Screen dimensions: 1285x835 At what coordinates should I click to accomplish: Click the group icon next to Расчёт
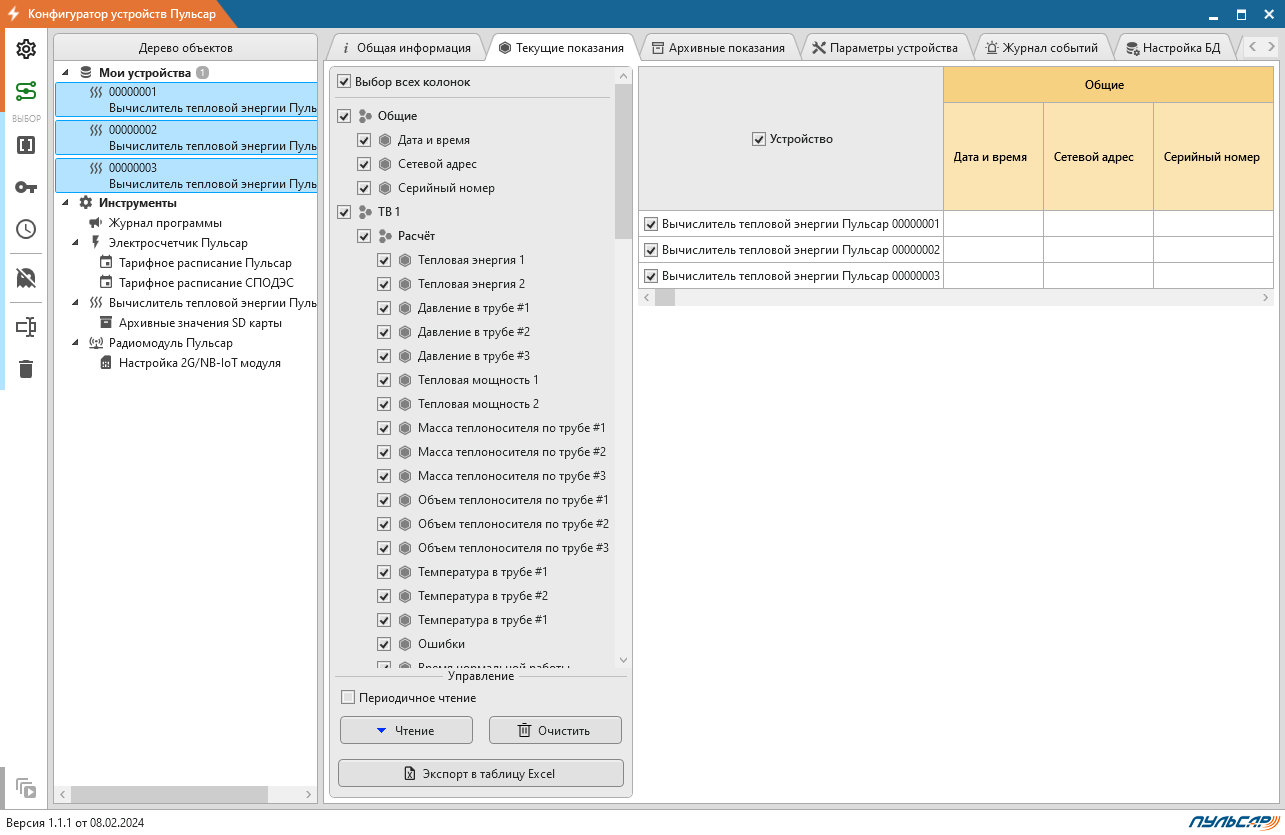[385, 236]
